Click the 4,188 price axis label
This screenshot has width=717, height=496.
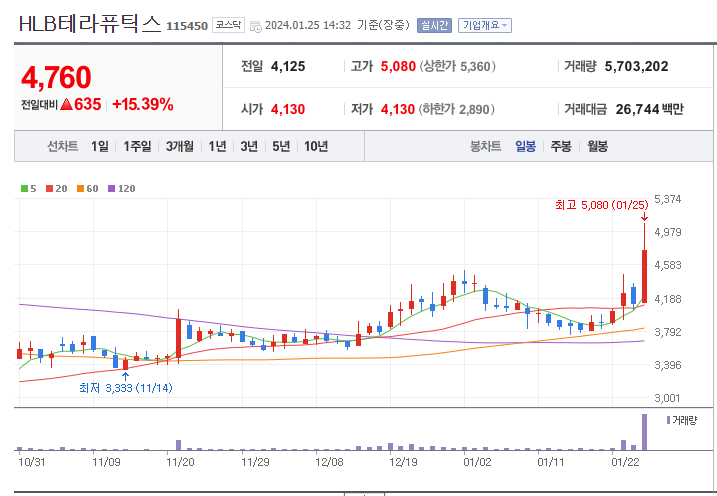[667, 299]
